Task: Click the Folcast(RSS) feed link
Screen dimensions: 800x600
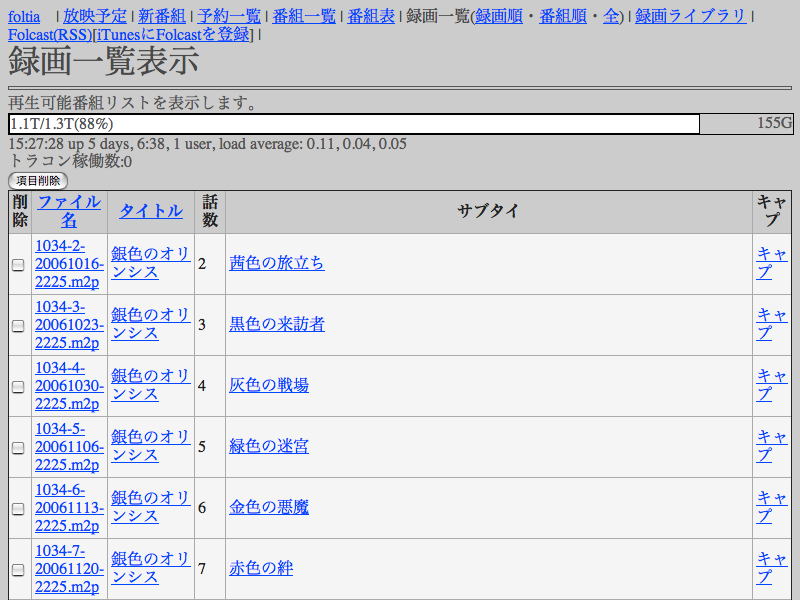Action: [x=50, y=35]
